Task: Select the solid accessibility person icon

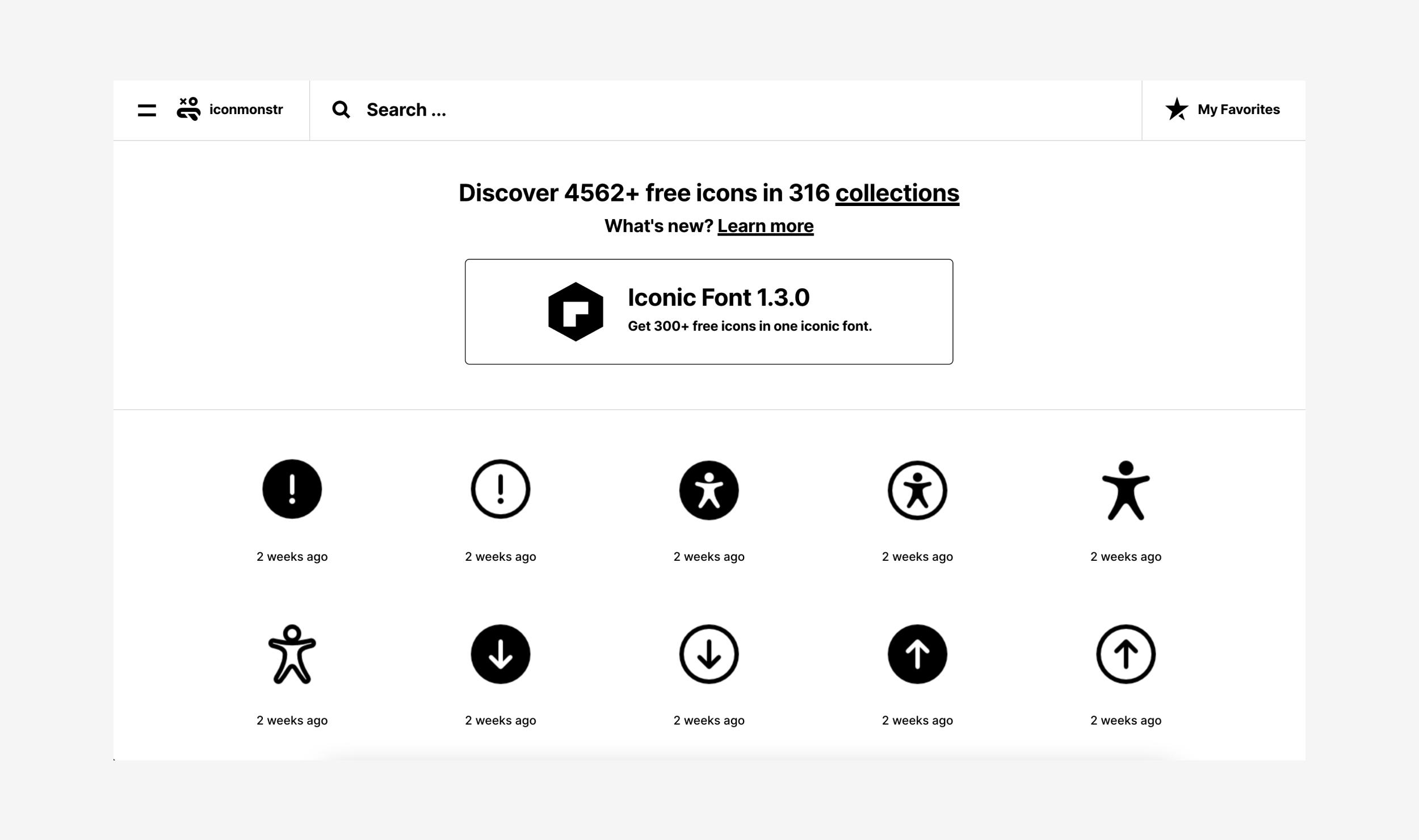Action: 1126,490
